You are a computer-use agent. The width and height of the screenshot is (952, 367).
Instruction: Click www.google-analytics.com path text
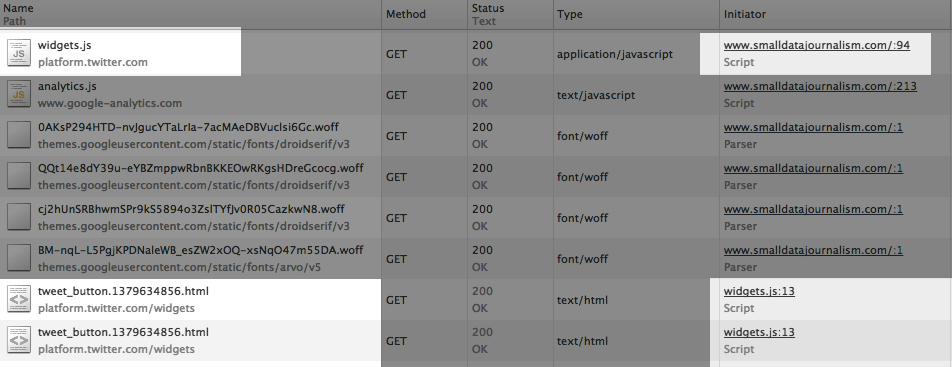[110, 103]
